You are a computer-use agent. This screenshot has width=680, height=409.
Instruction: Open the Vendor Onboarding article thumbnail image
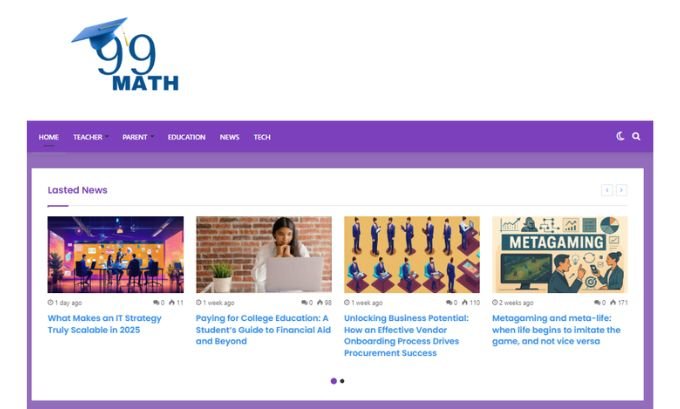point(412,255)
